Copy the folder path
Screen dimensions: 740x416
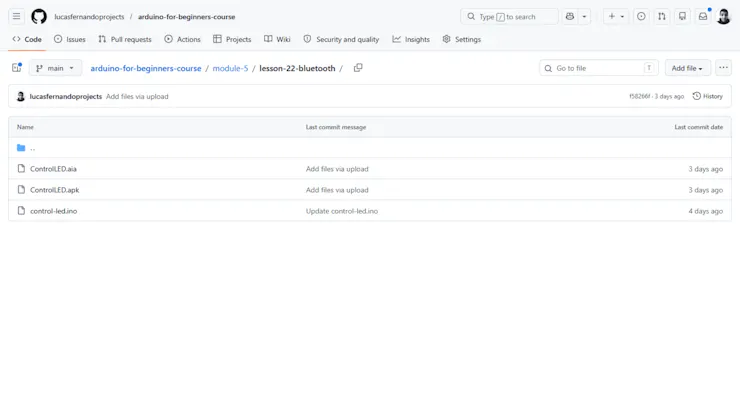tap(358, 68)
